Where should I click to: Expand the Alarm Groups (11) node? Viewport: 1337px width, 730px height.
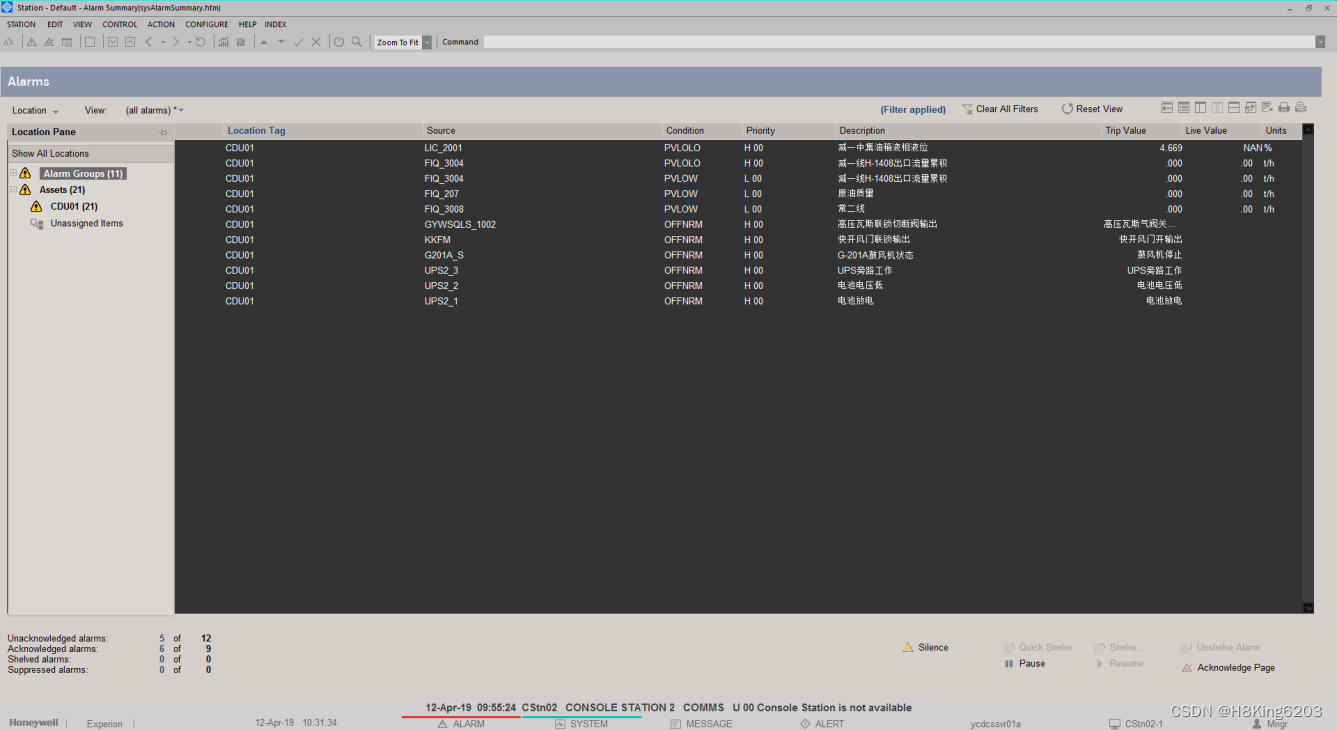(x=13, y=174)
